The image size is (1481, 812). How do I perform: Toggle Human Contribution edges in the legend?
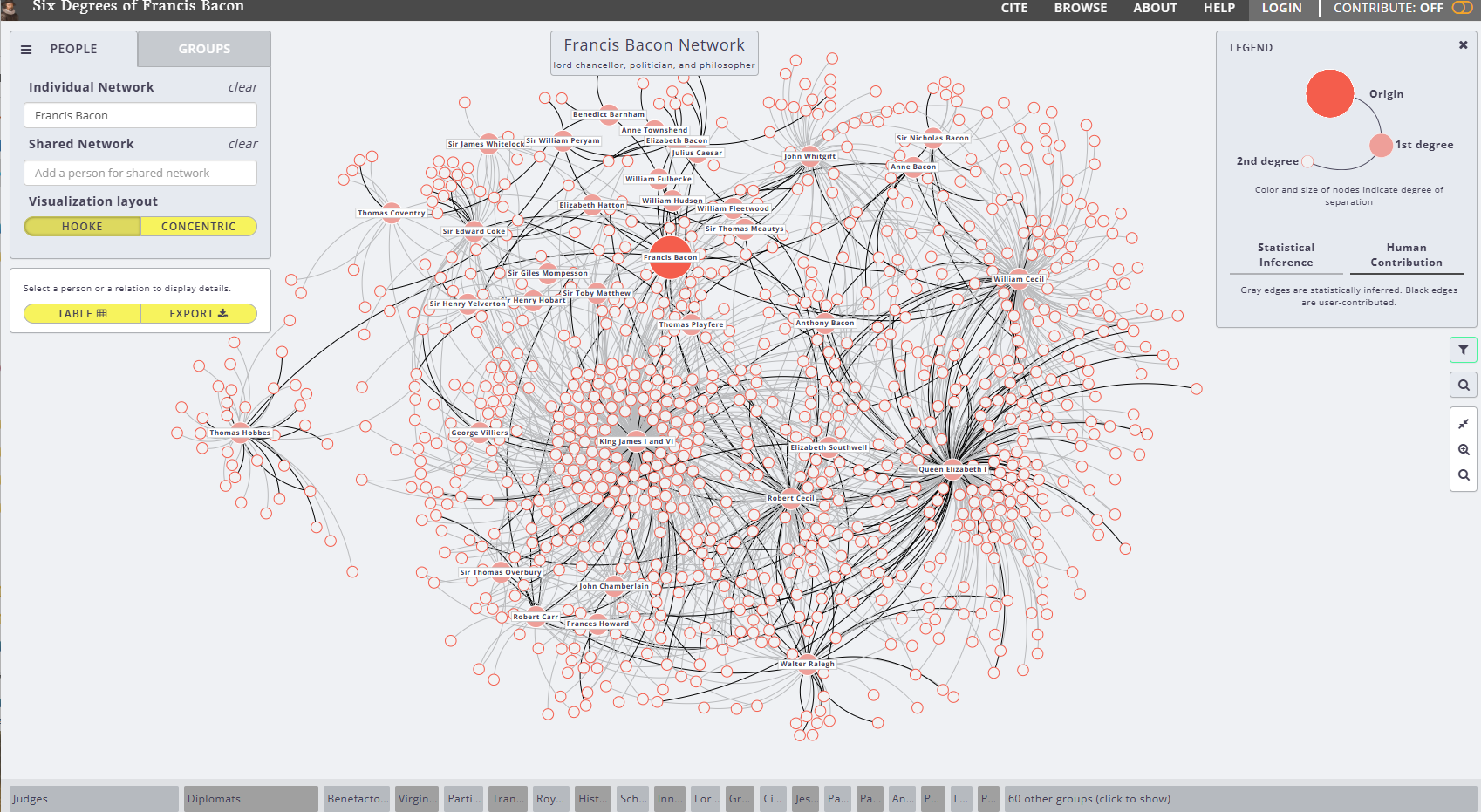point(1406,256)
